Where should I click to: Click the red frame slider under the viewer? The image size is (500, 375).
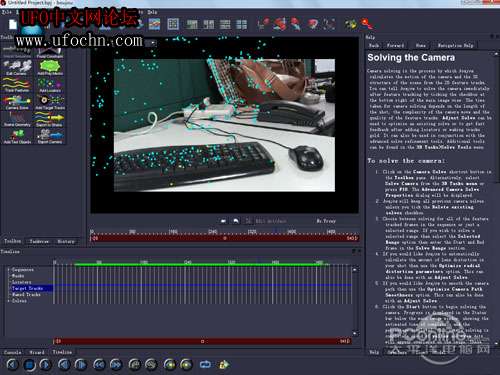pos(225,238)
